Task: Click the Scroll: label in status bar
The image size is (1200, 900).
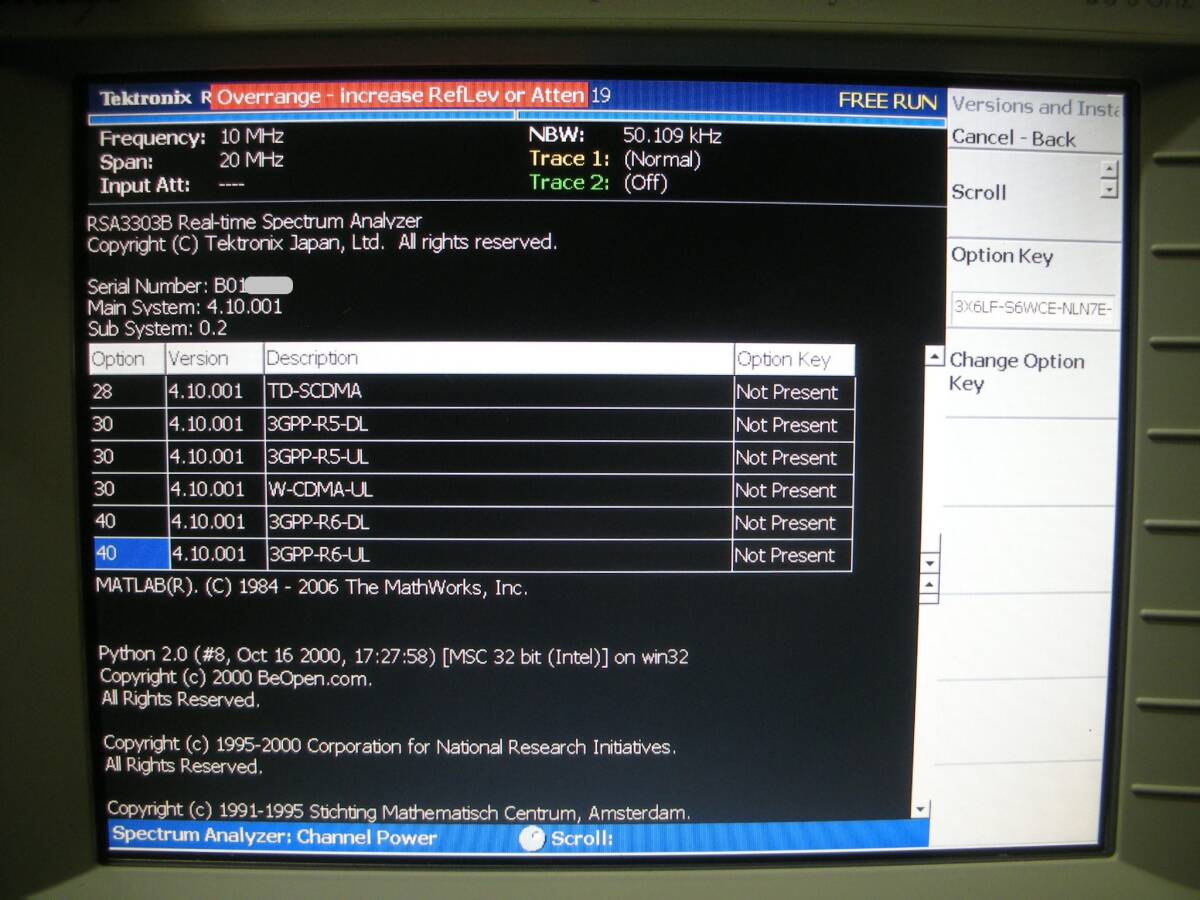Action: pos(582,838)
